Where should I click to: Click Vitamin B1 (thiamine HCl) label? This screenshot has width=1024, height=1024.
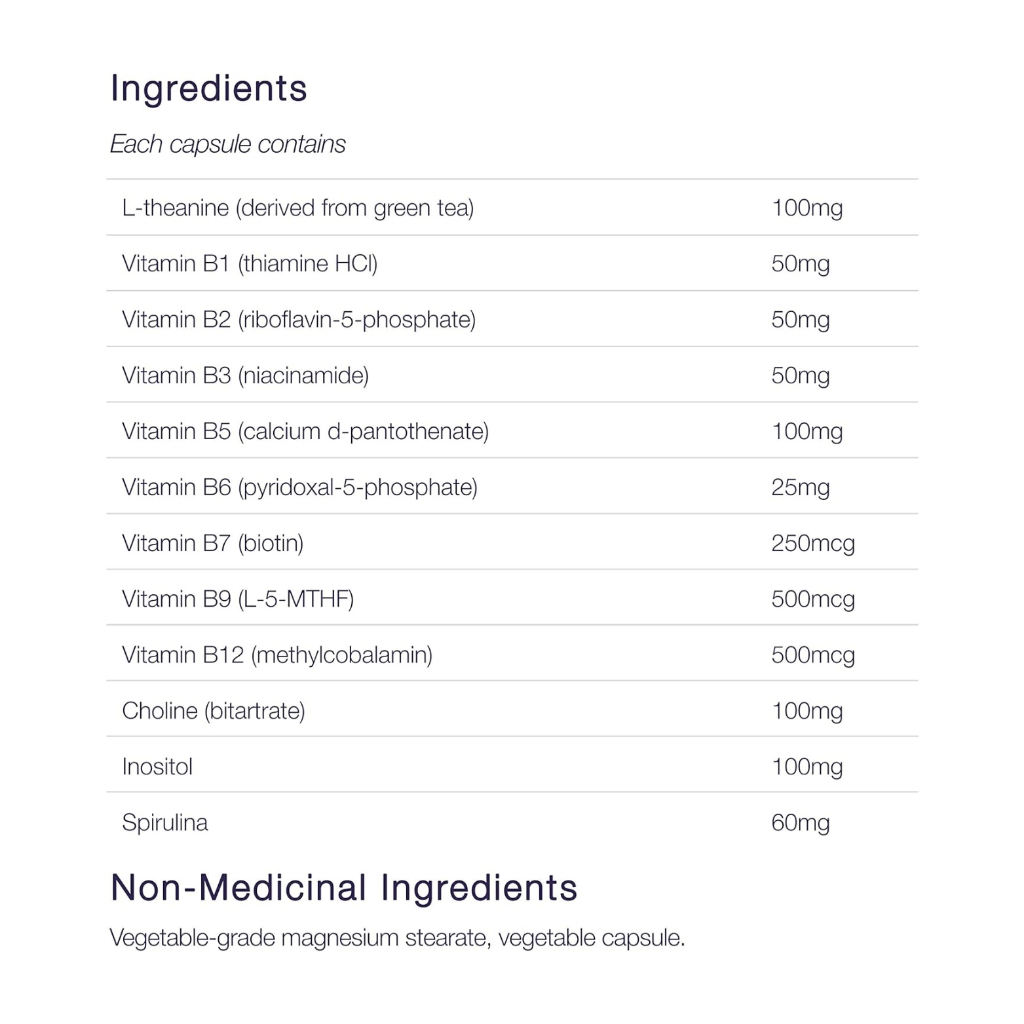pos(249,264)
